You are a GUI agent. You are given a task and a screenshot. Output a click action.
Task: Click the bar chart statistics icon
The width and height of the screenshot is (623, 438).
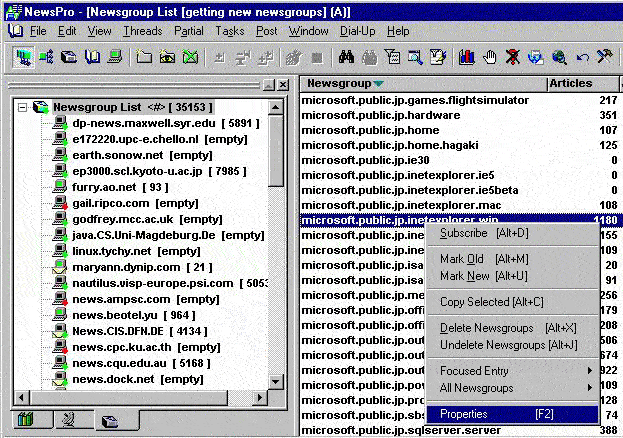click(x=466, y=58)
